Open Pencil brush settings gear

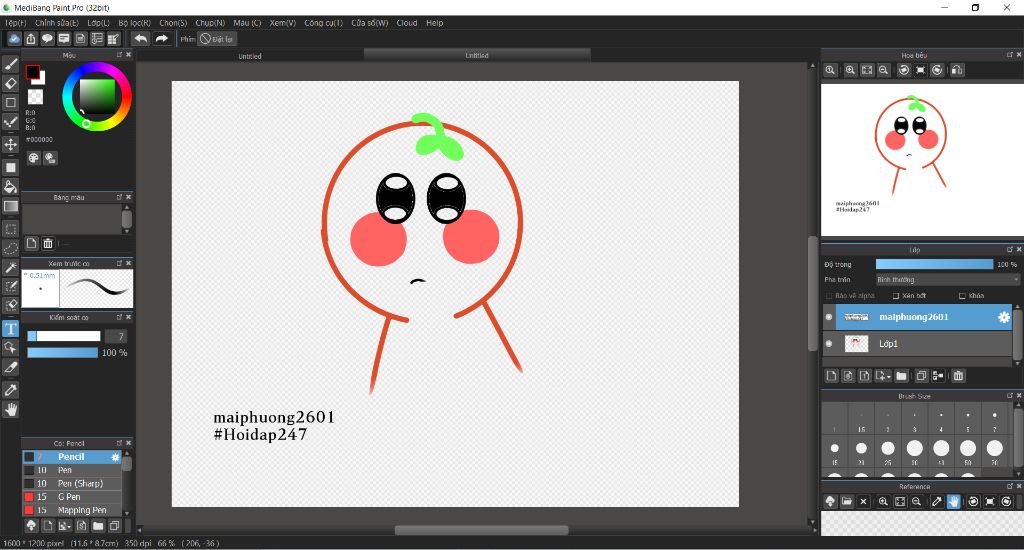pyautogui.click(x=116, y=457)
